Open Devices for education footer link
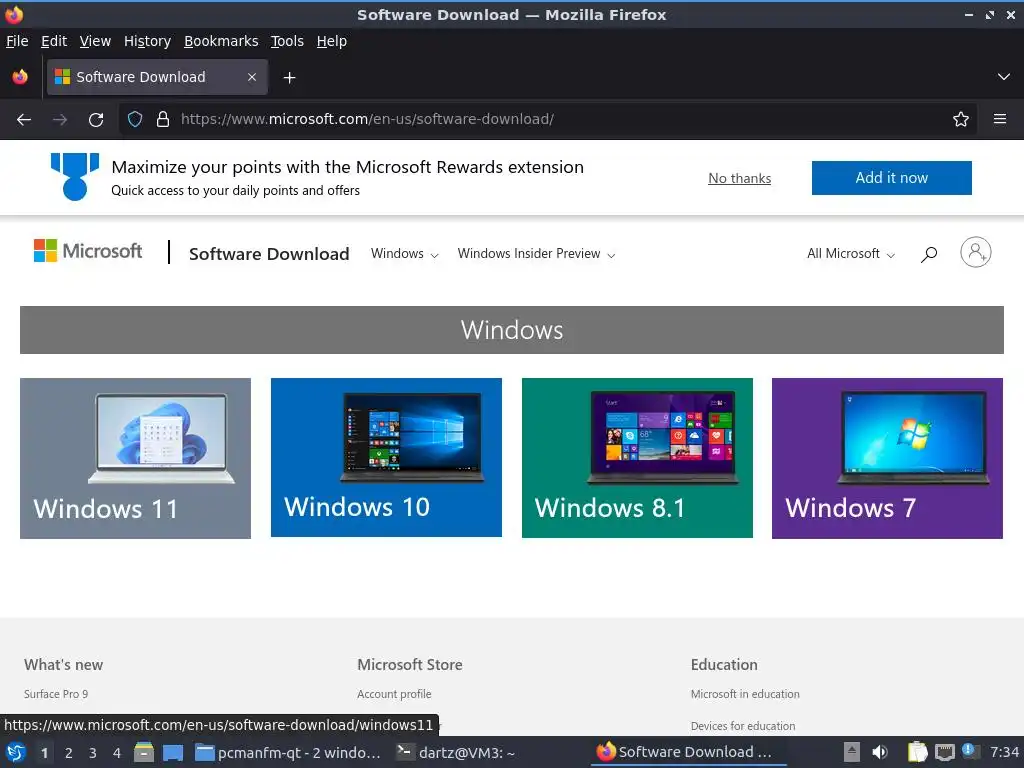This screenshot has height=768, width=1024. (x=743, y=726)
